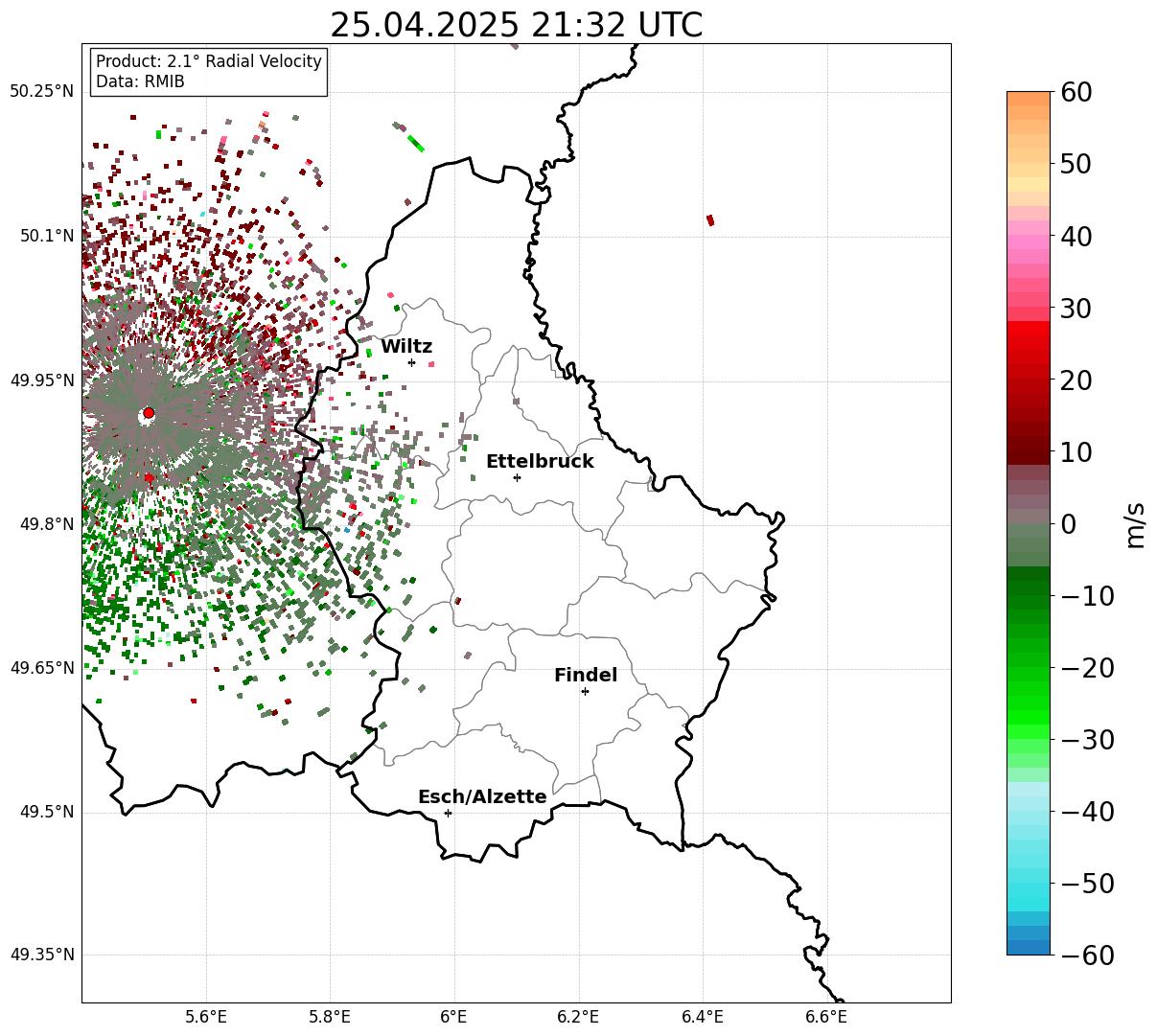Click the 6.6°E longitude label
The width and height of the screenshot is (1157, 1036).
click(826, 1017)
